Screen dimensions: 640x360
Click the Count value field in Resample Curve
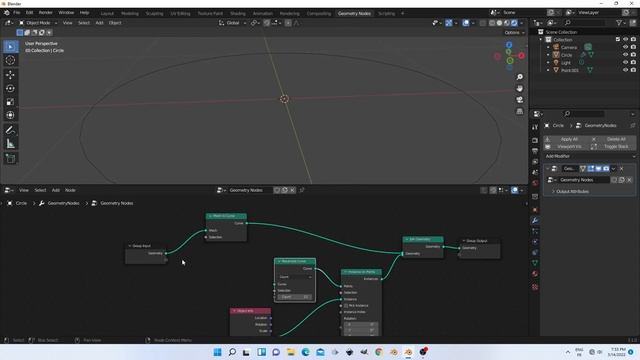[x=295, y=297]
